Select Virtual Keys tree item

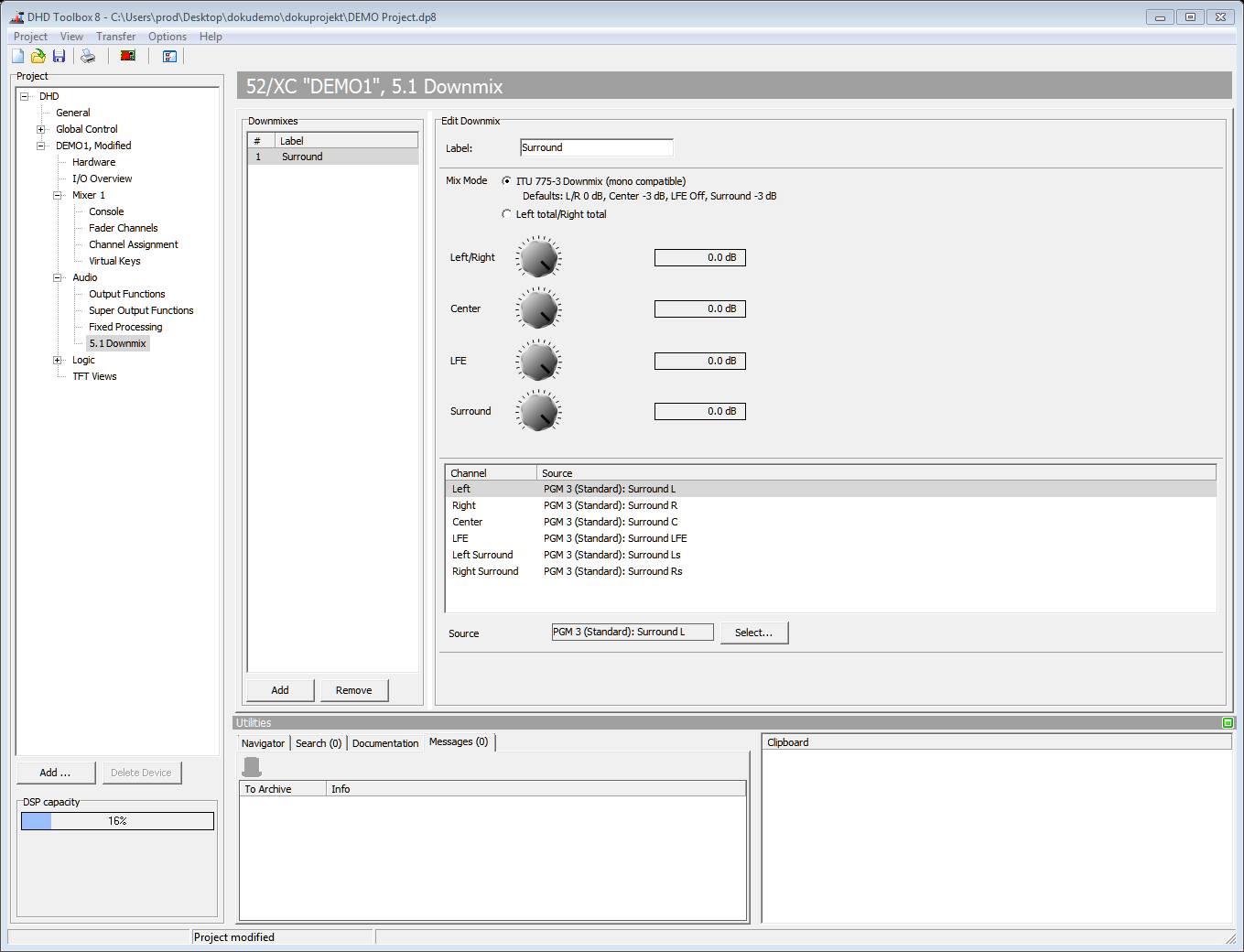tap(114, 261)
